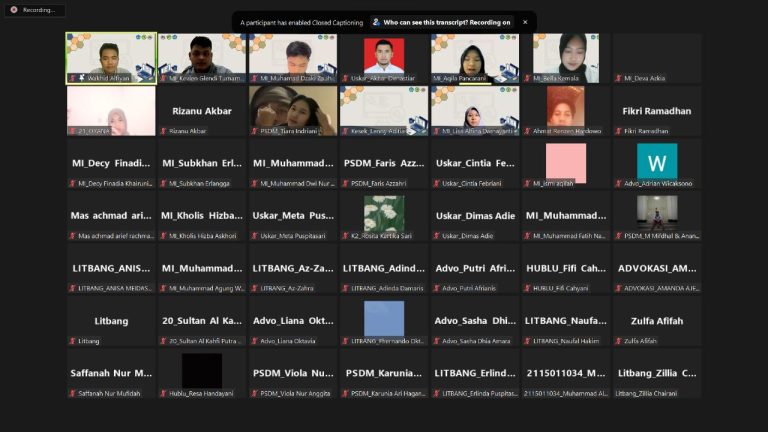
Task: Select K2_Rosita Kartika Sari's flower picture tile
Action: (x=384, y=213)
